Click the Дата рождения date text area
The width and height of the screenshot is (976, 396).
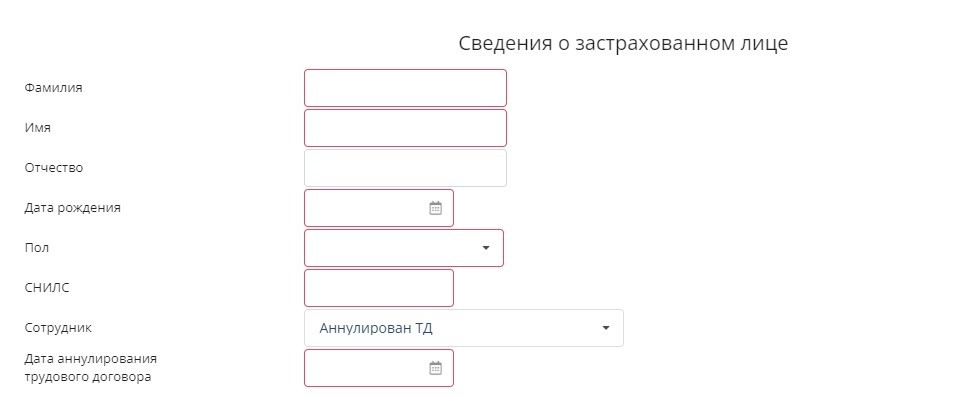(x=366, y=208)
